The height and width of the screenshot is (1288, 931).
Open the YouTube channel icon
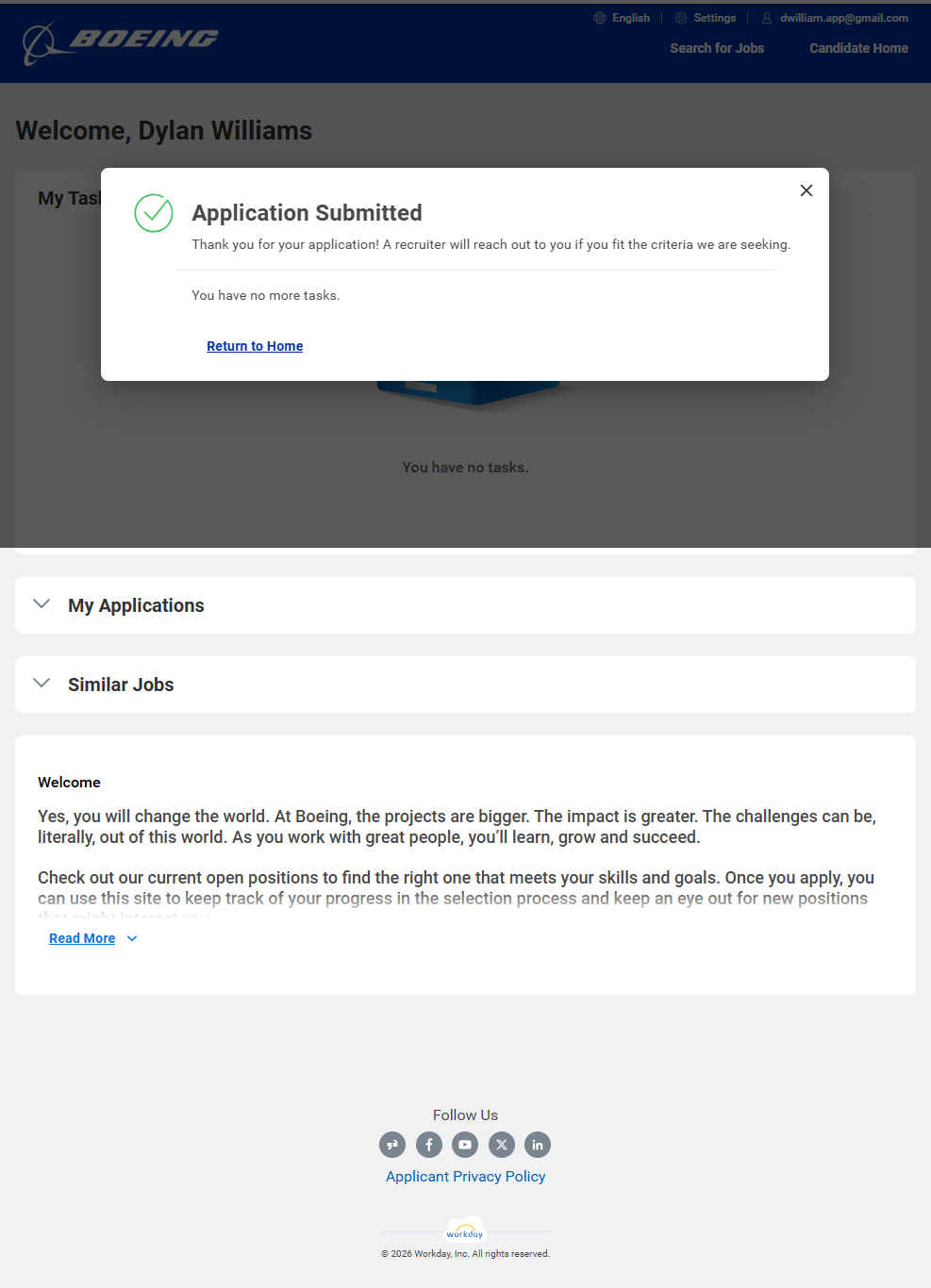[x=465, y=1145]
